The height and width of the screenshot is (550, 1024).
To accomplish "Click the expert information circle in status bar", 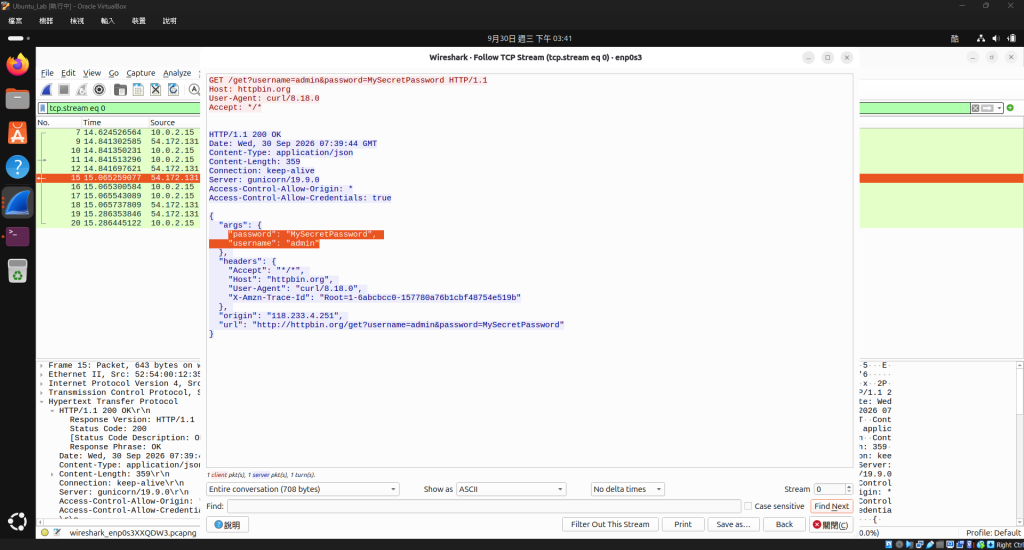I will point(44,532).
